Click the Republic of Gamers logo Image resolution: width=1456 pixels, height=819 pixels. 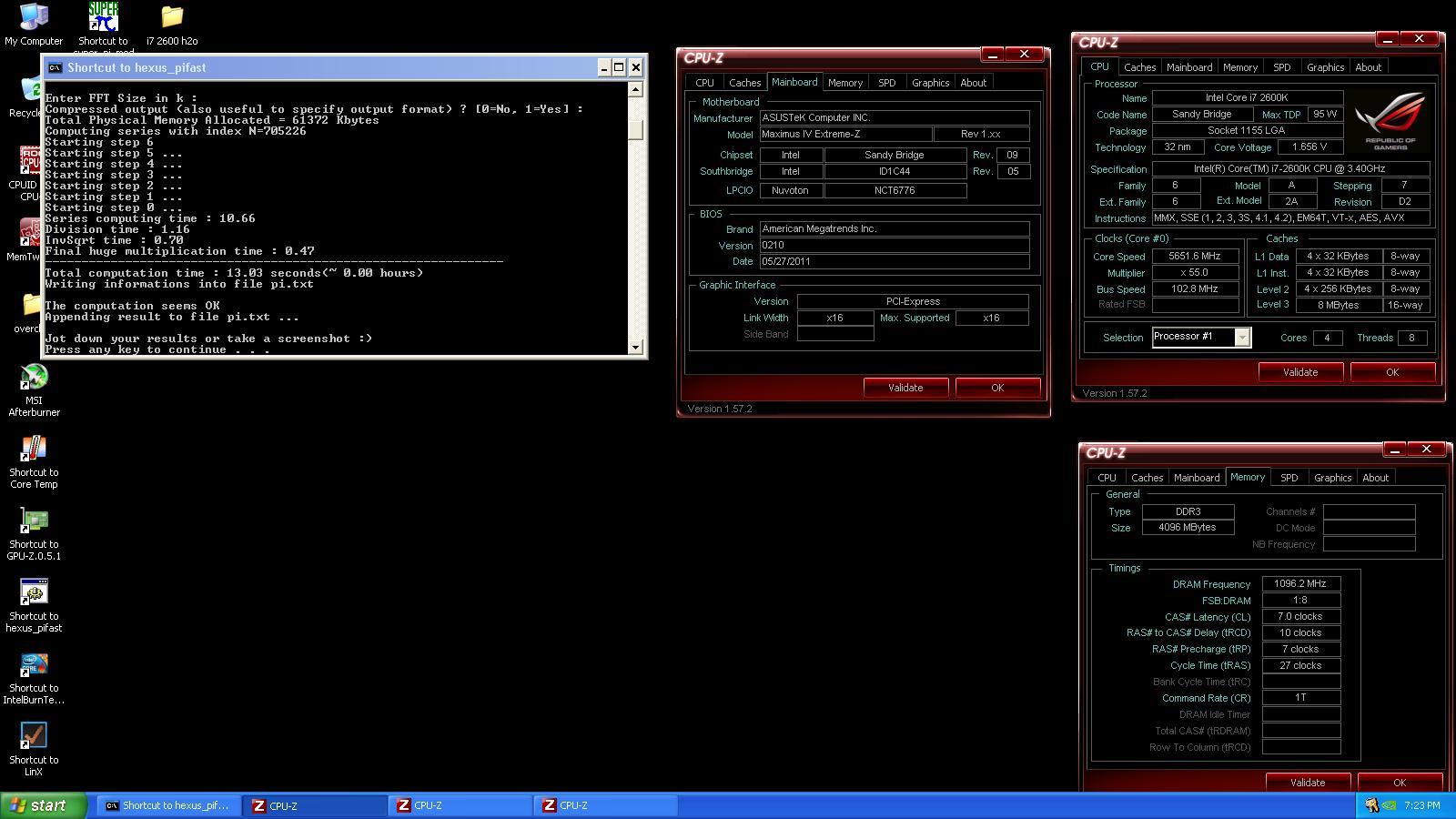1390,120
